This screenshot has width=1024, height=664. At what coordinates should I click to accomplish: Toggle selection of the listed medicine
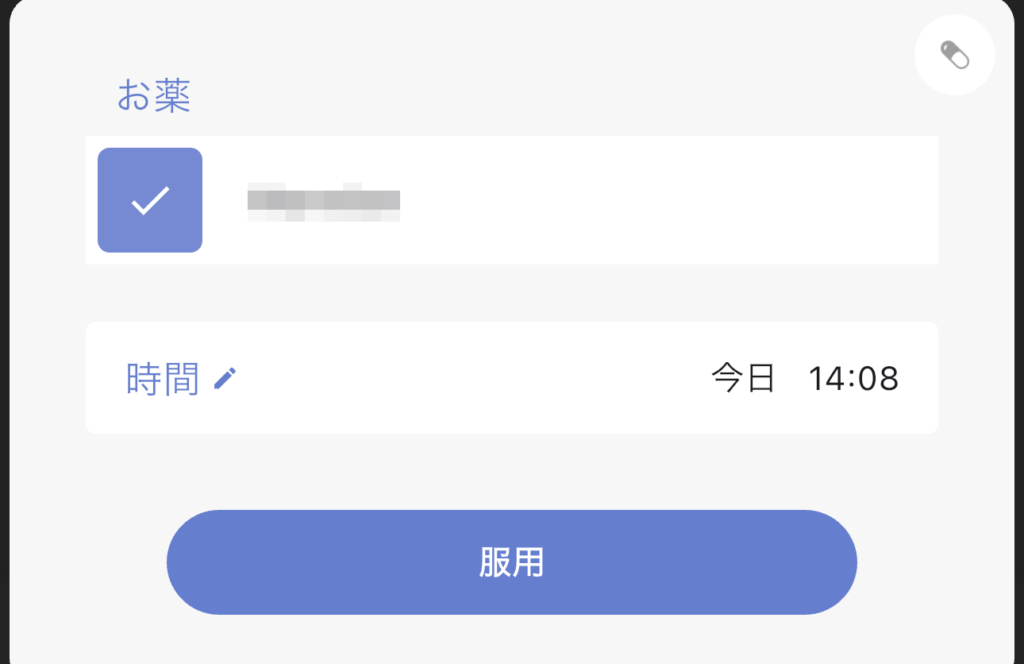(150, 200)
